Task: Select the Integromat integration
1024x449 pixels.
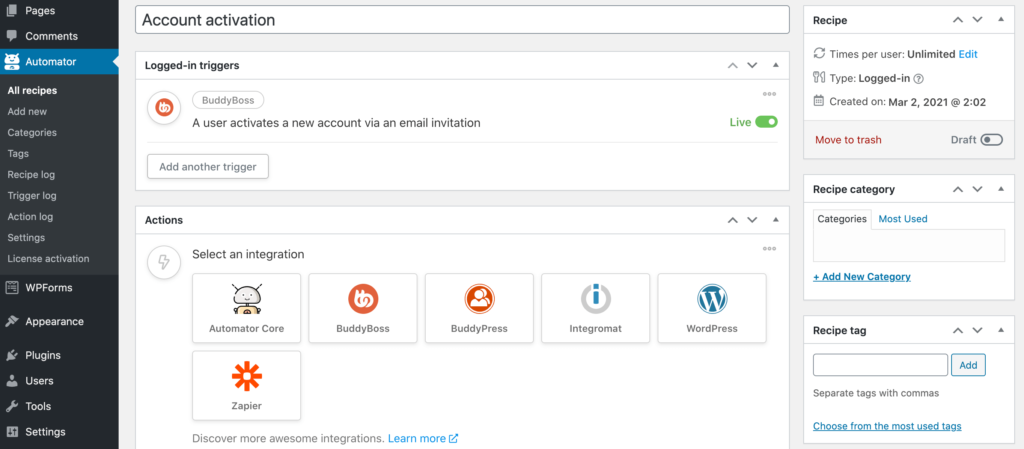Action: [596, 308]
